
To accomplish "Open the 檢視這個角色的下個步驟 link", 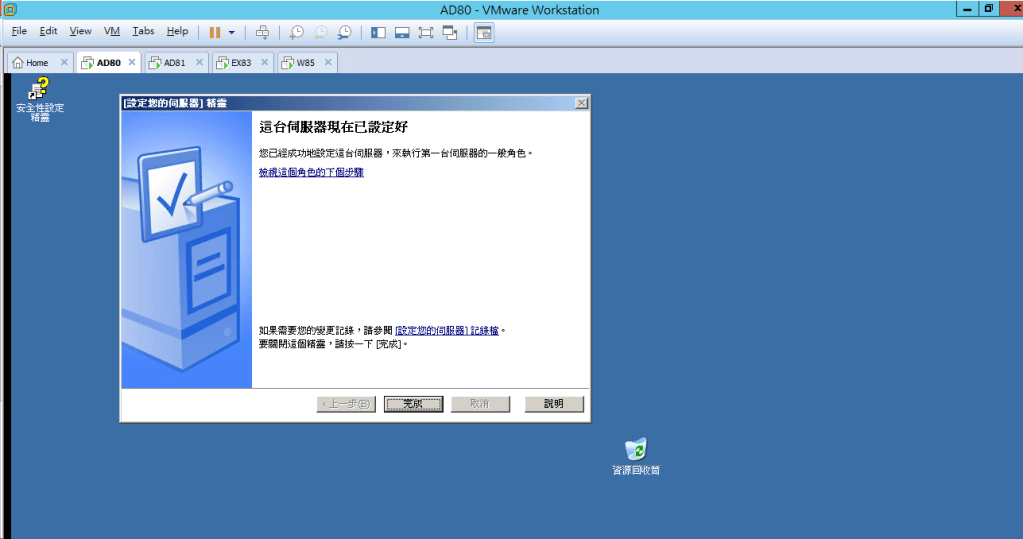I will point(311,173).
